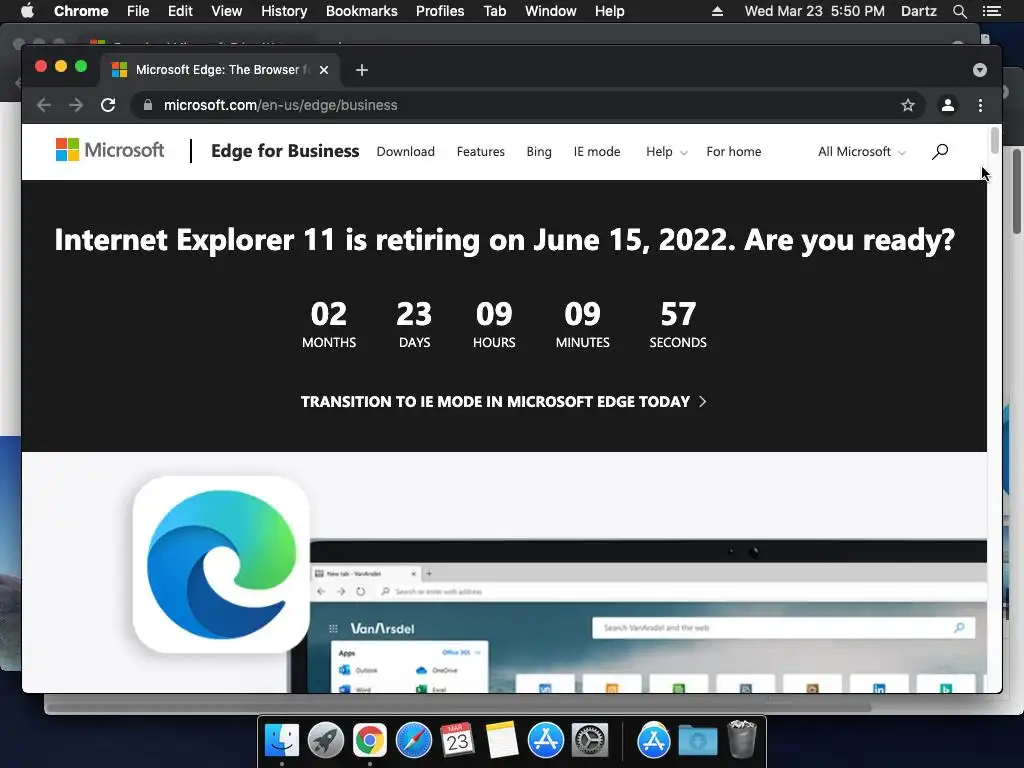Click the browser forward arrow

tap(76, 105)
